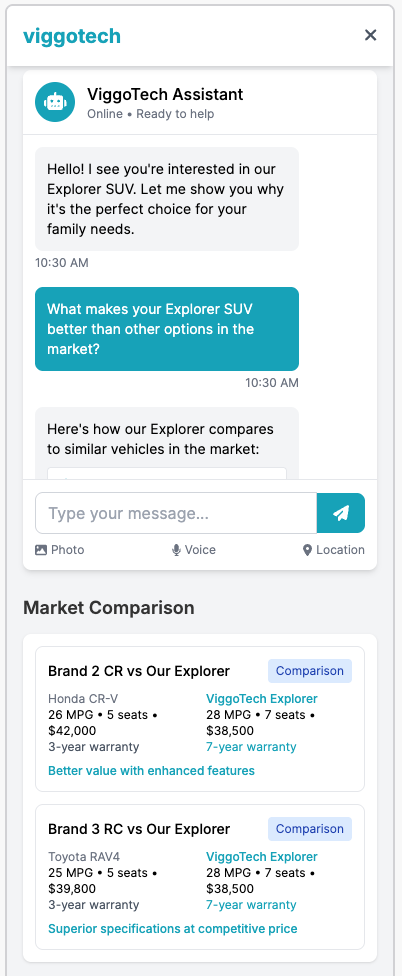Click the robot assistant avatar icon
402x976 pixels.
(55, 102)
